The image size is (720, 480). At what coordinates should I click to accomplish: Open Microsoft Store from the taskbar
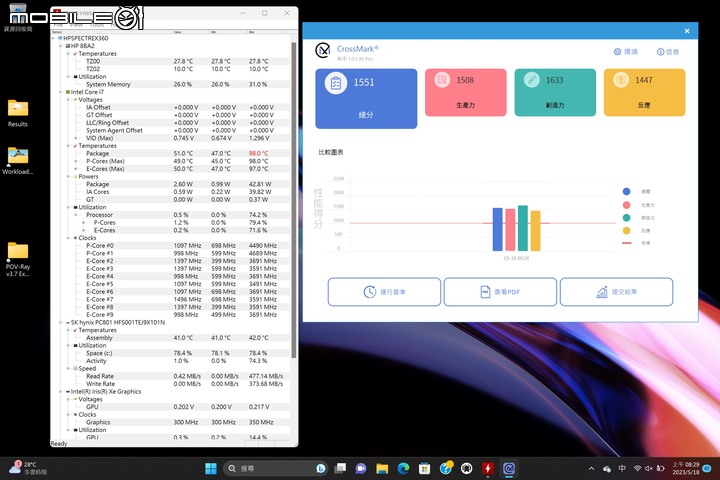point(424,469)
